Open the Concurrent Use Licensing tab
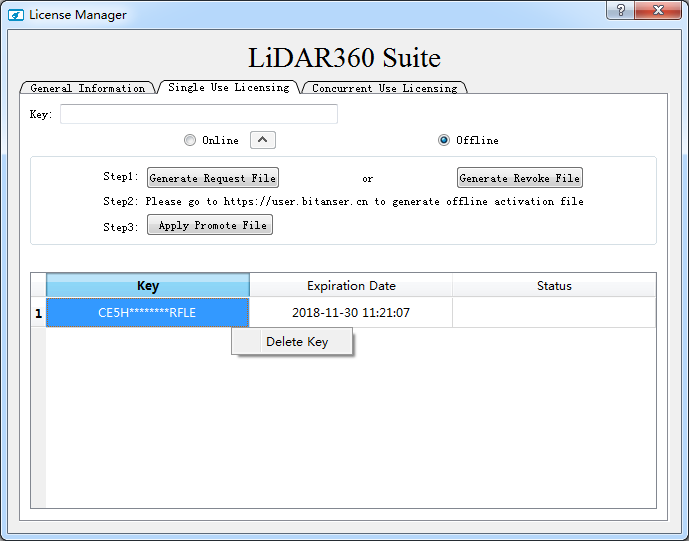The height and width of the screenshot is (541, 689). (384, 88)
